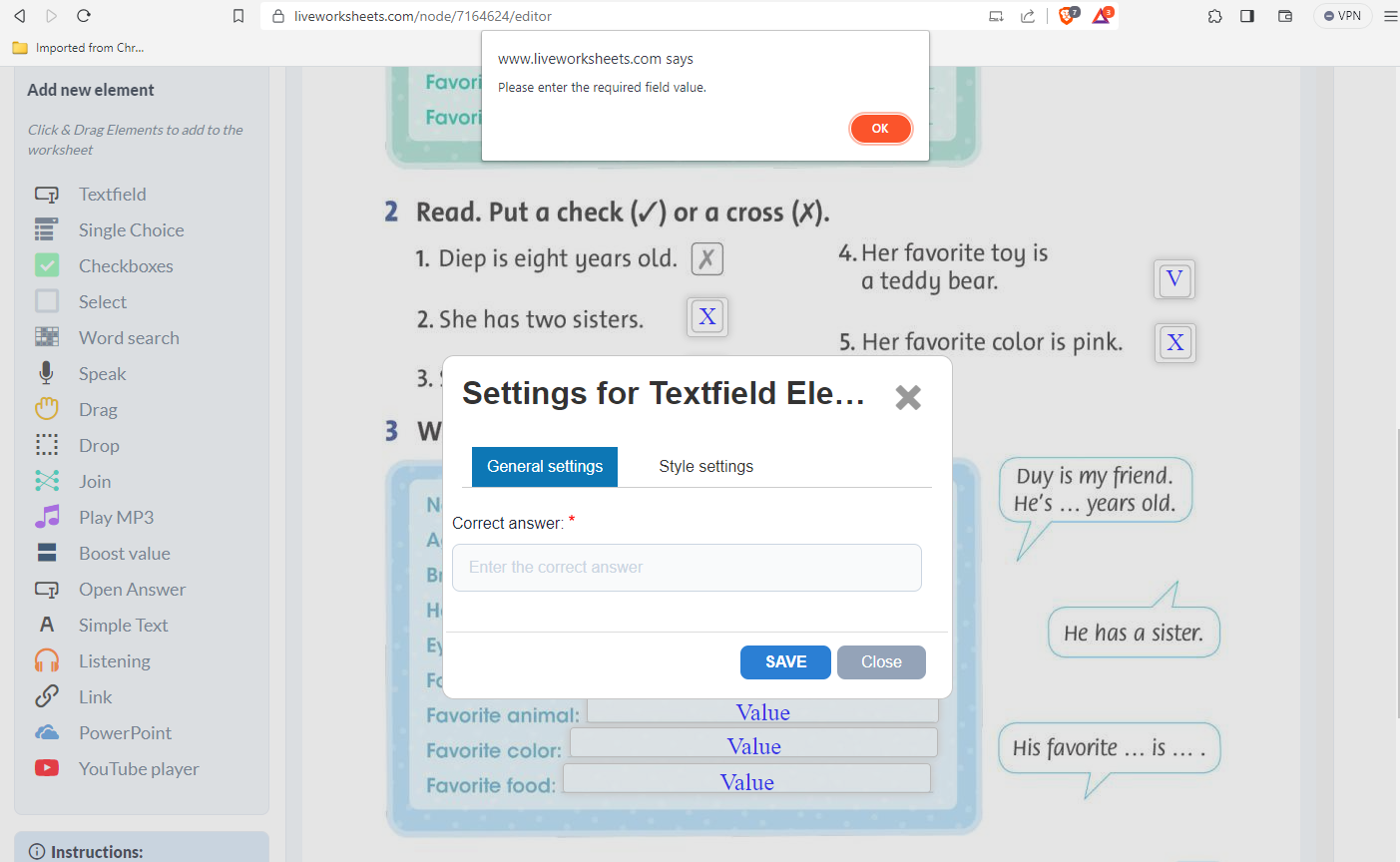
Task: Choose the Single Choice element
Action: click(131, 229)
